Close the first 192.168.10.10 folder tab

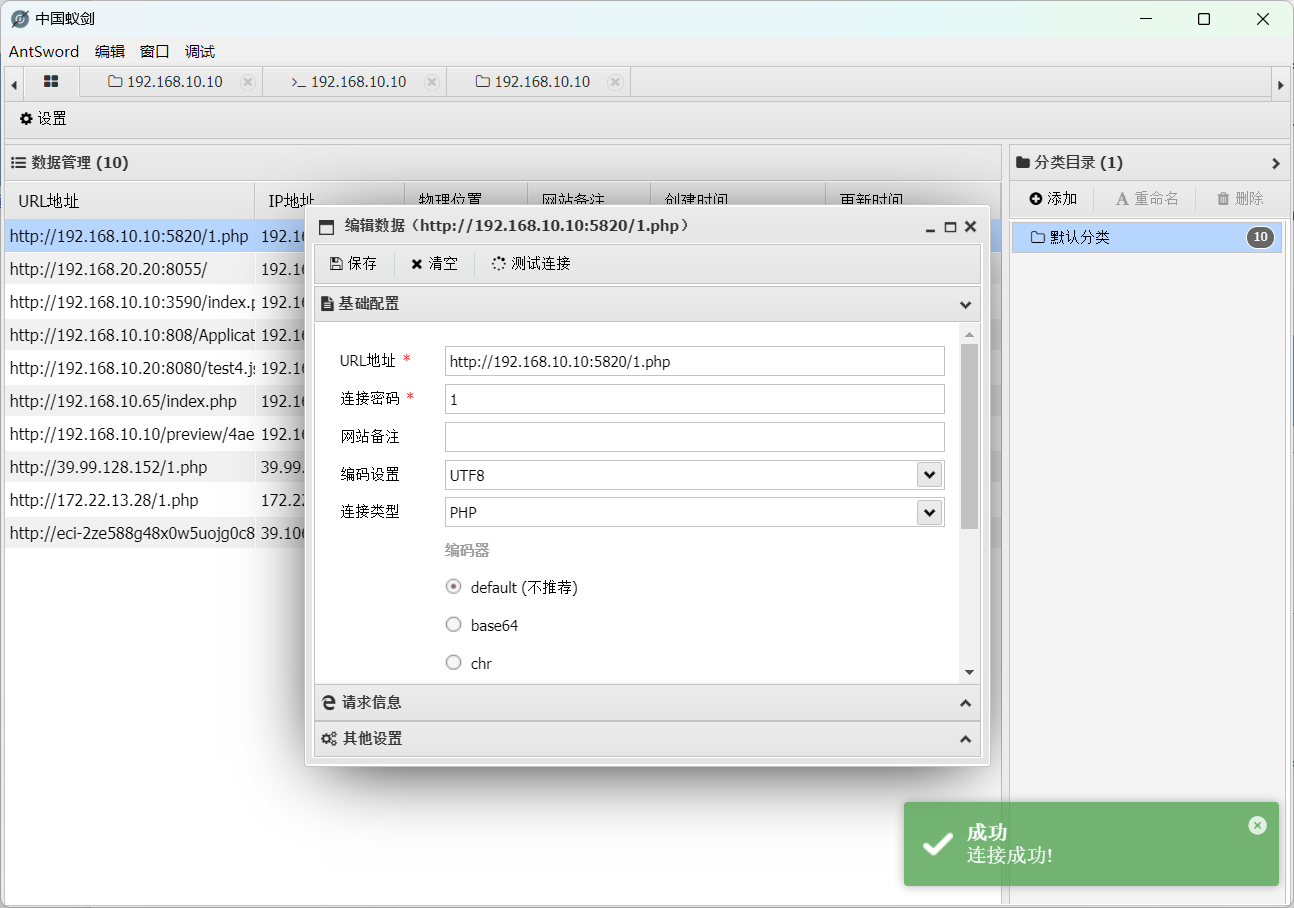(248, 82)
